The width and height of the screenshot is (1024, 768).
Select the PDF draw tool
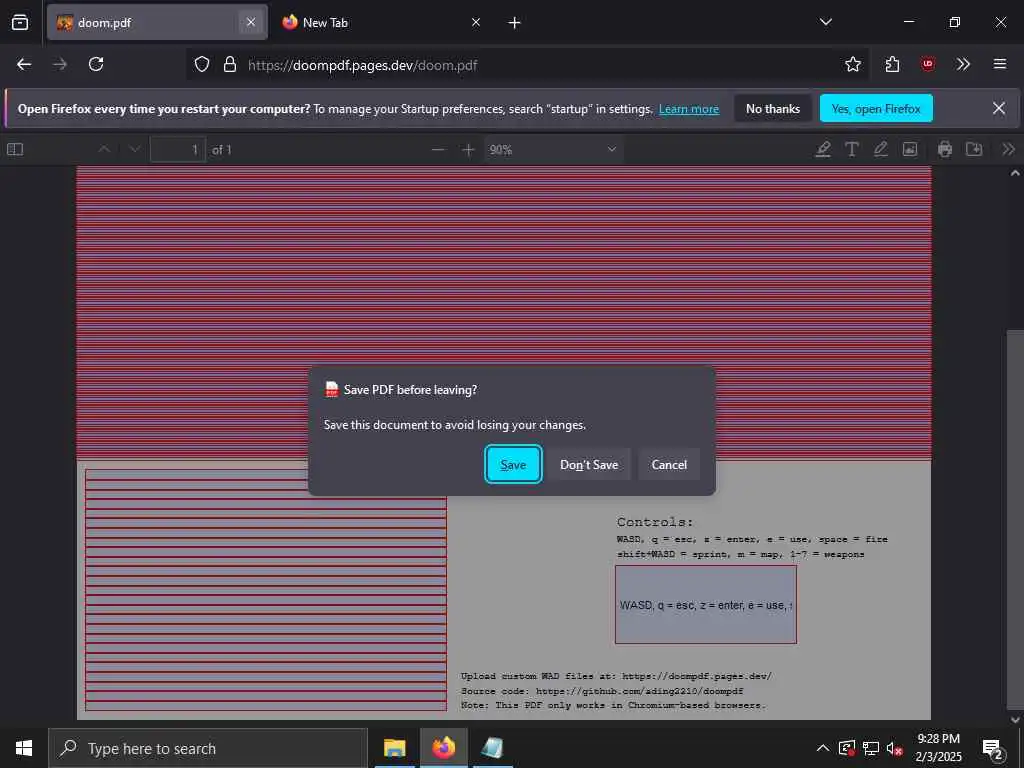tap(880, 150)
